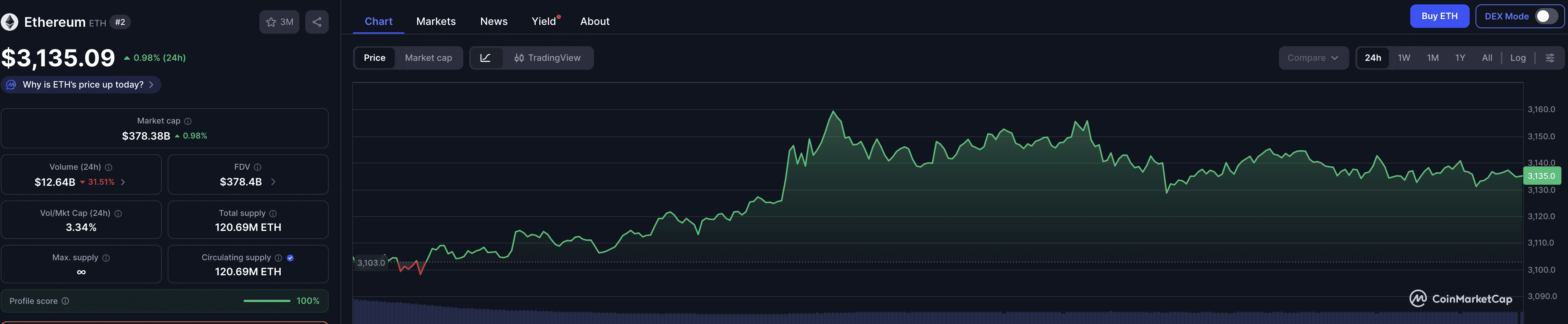This screenshot has height=324, width=1568.
Task: Click the Buy ETH button
Action: click(x=1439, y=16)
